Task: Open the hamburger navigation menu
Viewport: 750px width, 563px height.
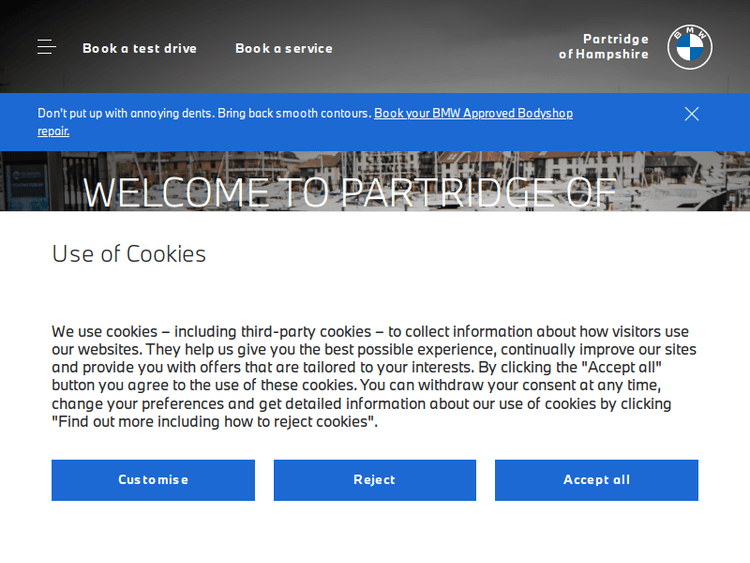Action: (x=46, y=47)
